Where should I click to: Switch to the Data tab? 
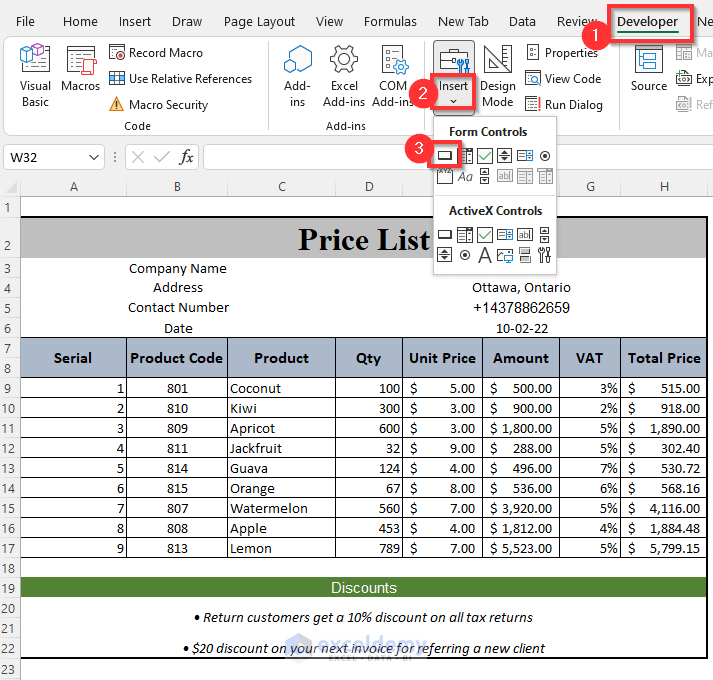click(522, 21)
